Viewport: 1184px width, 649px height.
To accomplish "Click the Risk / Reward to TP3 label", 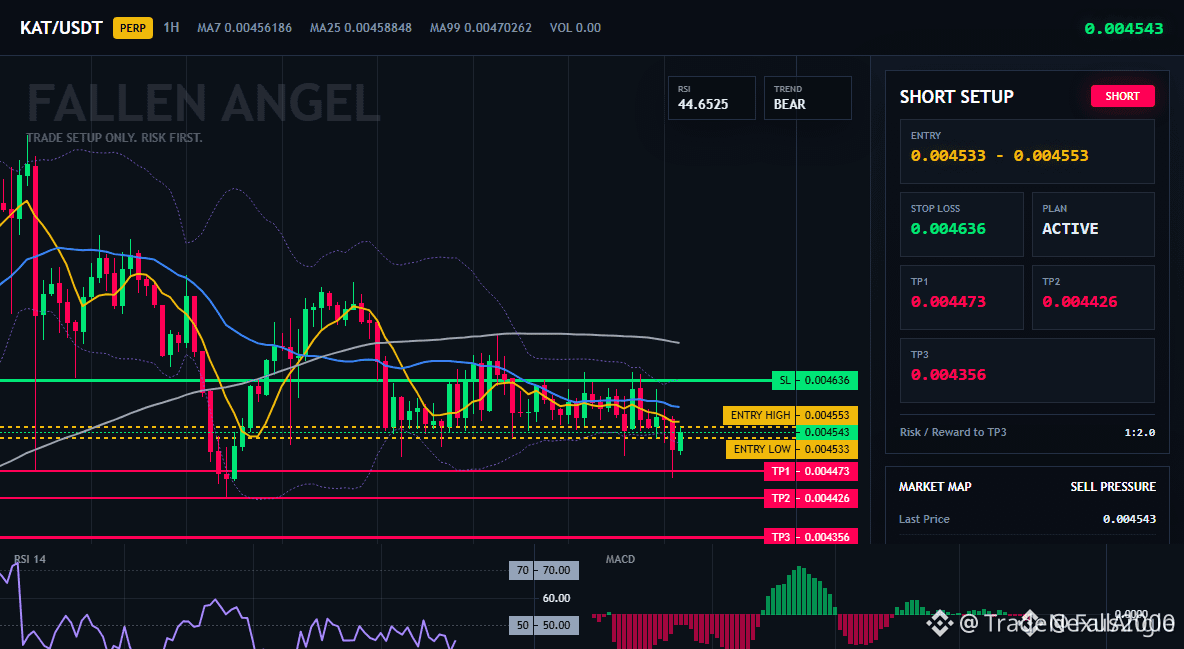I will pyautogui.click(x=952, y=432).
